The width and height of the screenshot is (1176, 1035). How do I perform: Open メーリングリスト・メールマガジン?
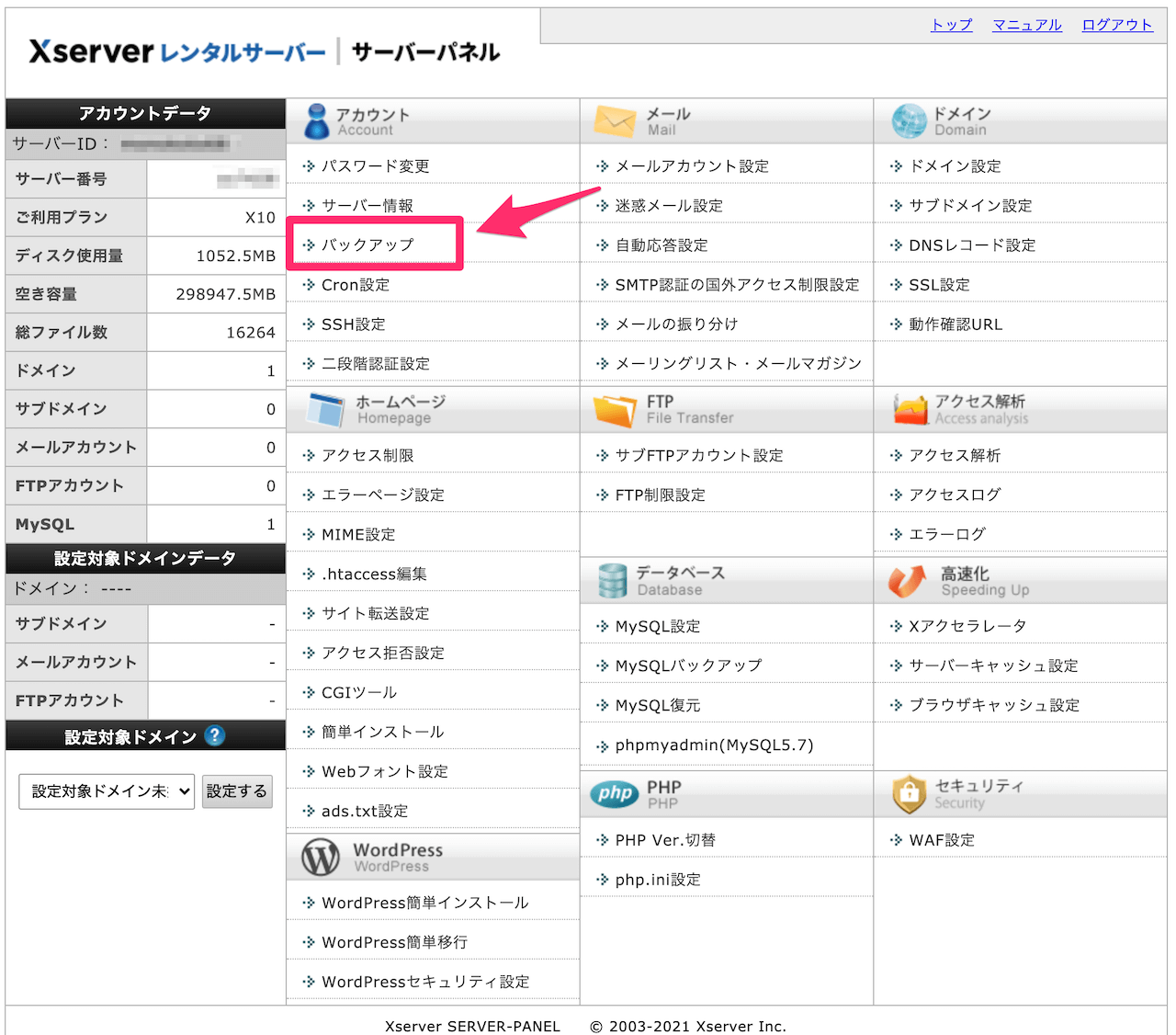click(x=739, y=364)
